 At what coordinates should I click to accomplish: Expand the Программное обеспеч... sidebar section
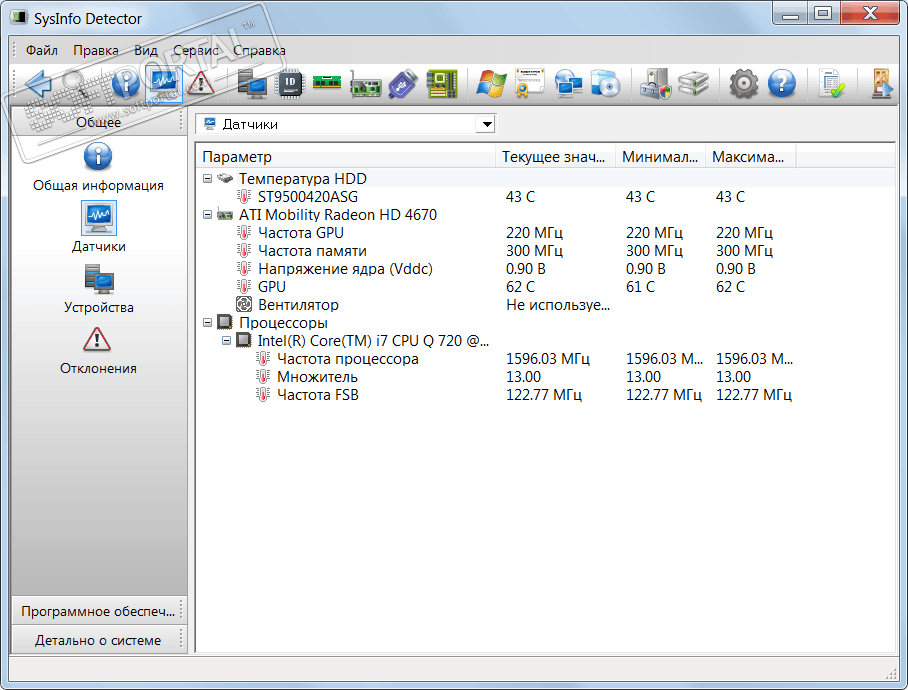point(98,611)
